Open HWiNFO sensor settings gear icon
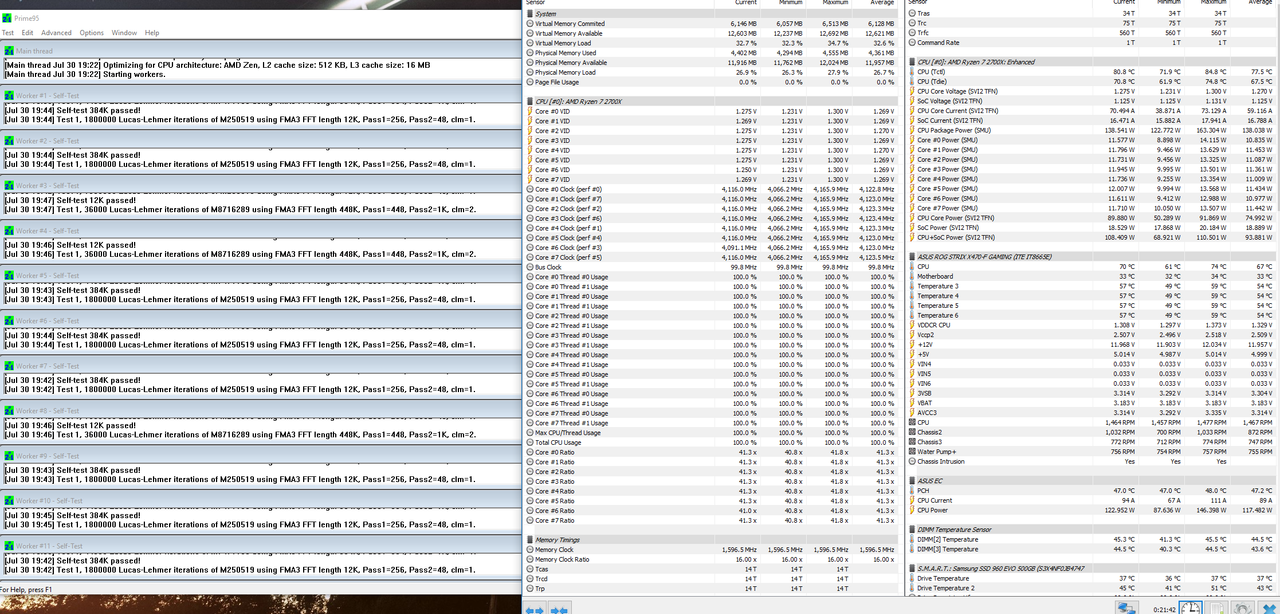Viewport: 1280px width, 614px height. click(x=1243, y=606)
